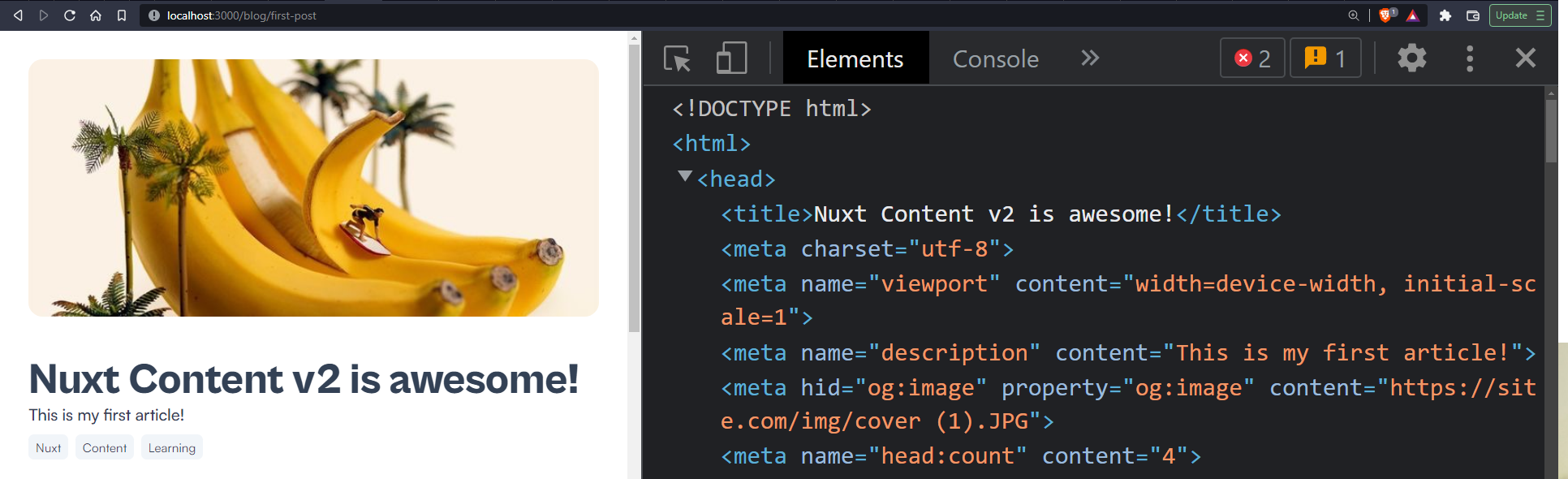Switch to the Elements tab
Screen dimensions: 1568x479
855,58
